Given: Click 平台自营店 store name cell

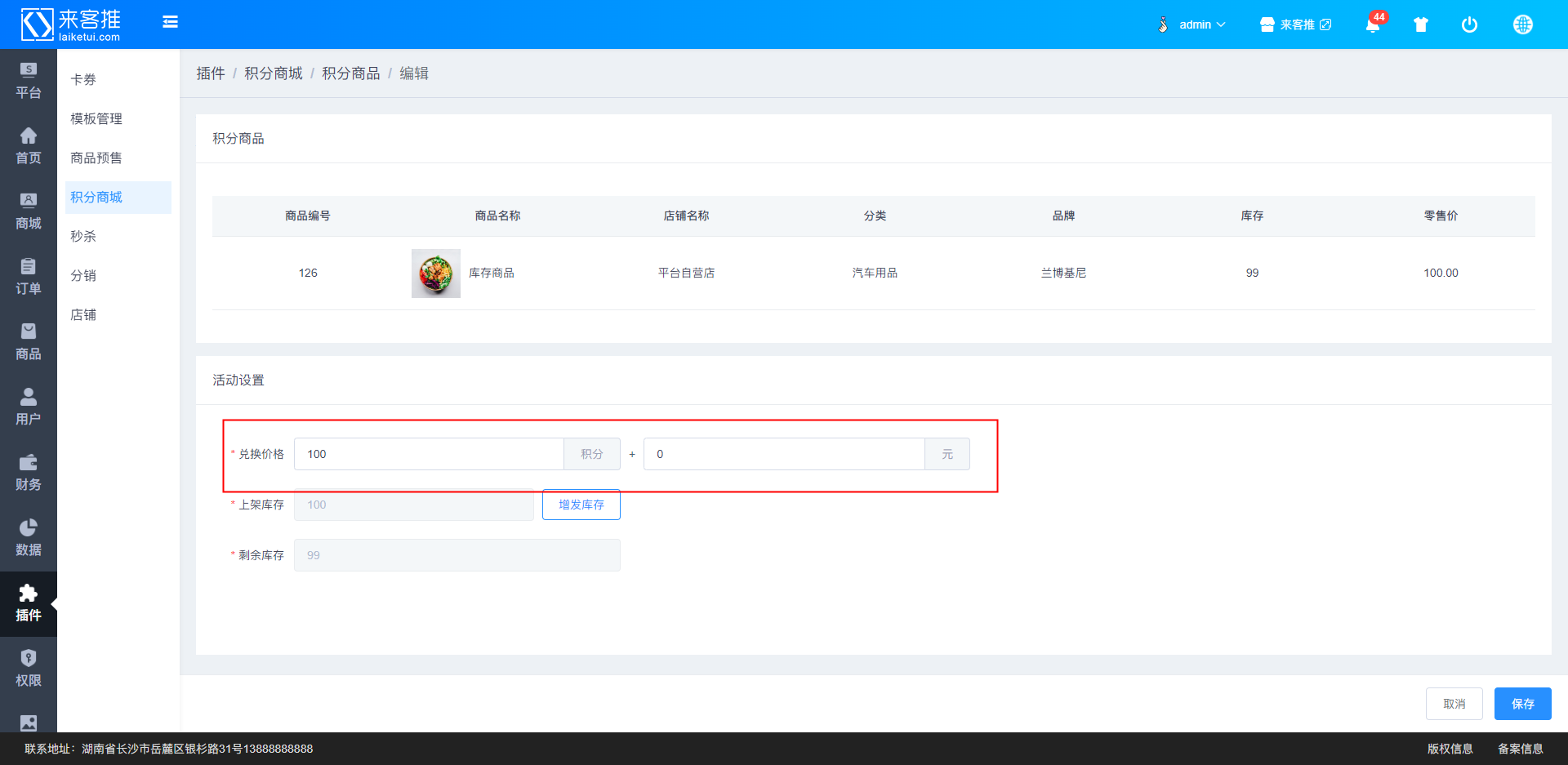Looking at the screenshot, I should click(x=687, y=273).
